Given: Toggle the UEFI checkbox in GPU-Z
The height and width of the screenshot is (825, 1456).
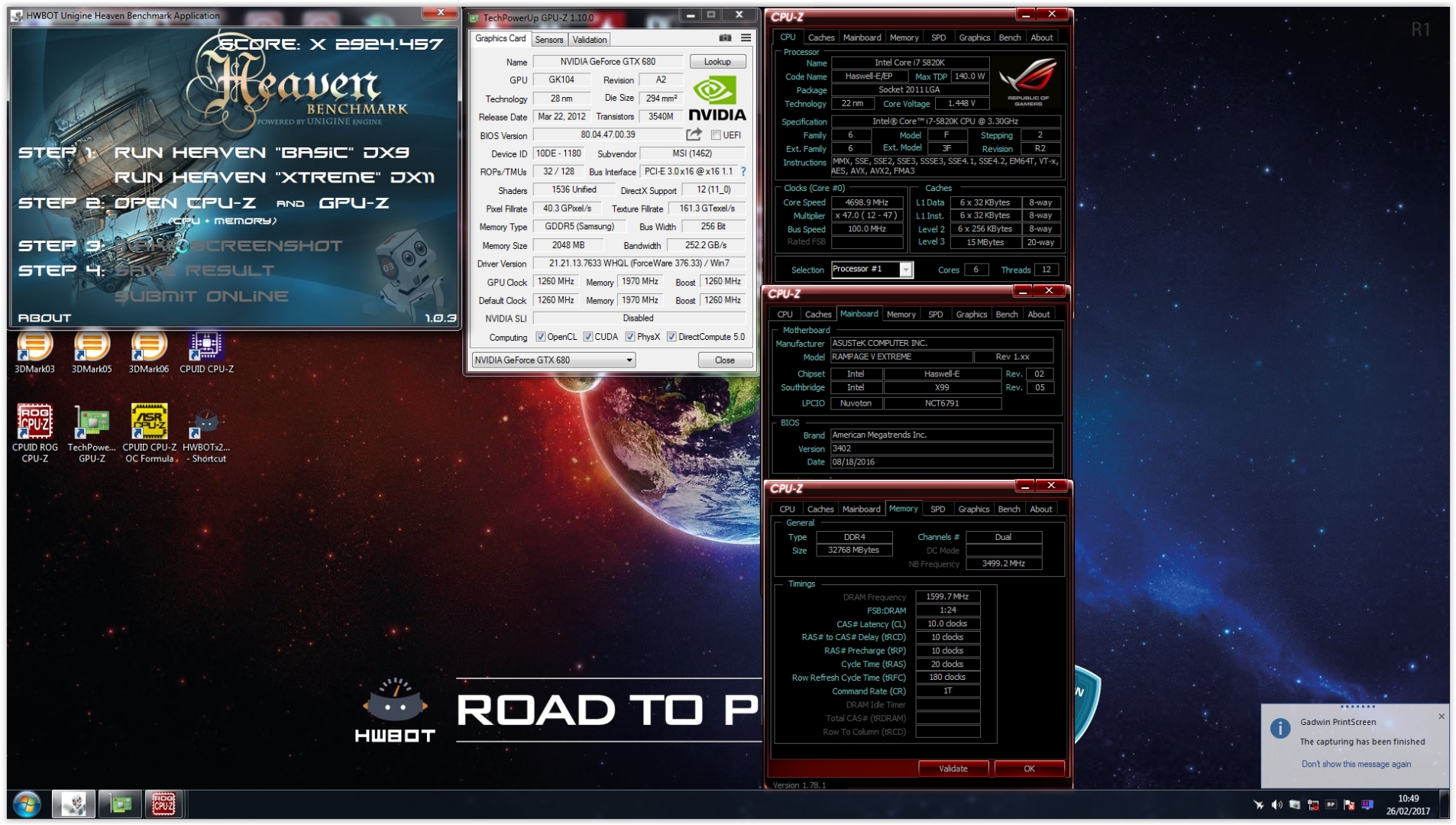Looking at the screenshot, I should click(716, 135).
